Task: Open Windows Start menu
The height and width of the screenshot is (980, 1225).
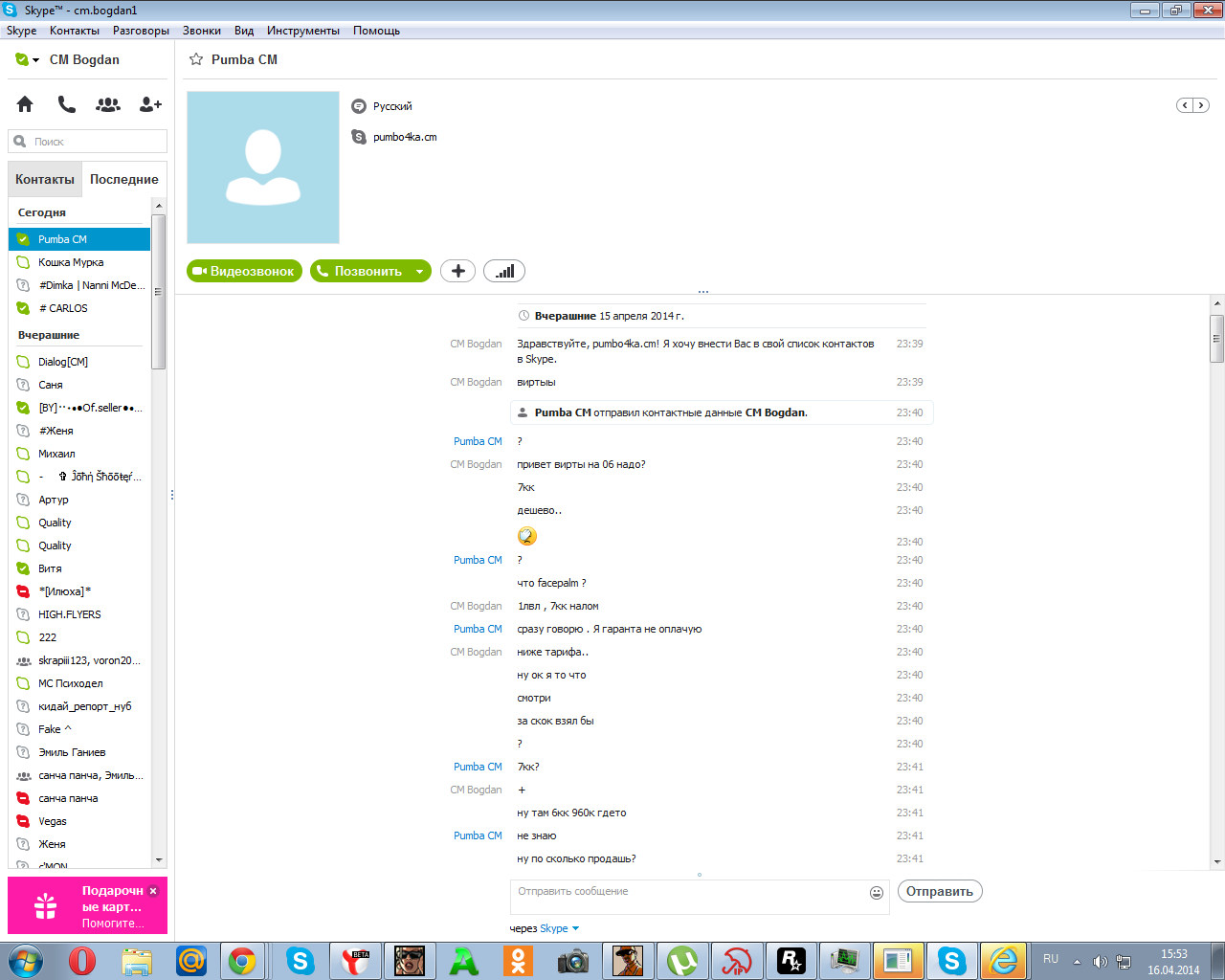Action: pyautogui.click(x=25, y=961)
